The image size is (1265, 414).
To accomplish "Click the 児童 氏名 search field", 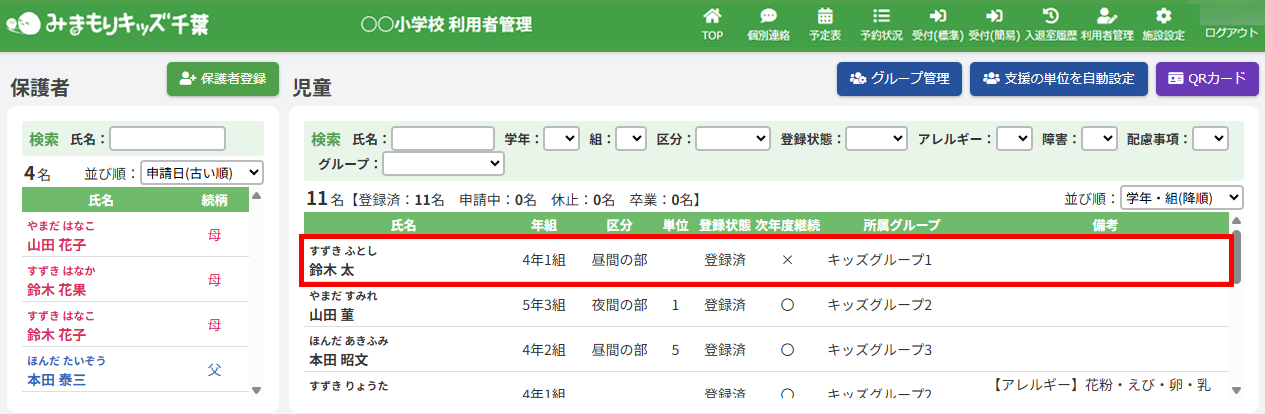I will 443,139.
